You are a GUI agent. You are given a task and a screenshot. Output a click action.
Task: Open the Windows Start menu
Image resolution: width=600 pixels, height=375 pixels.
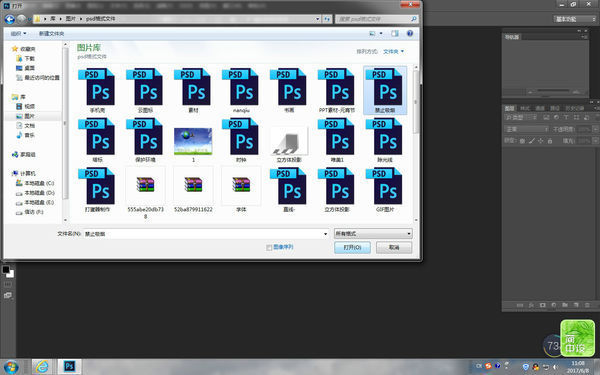pyautogui.click(x=10, y=367)
